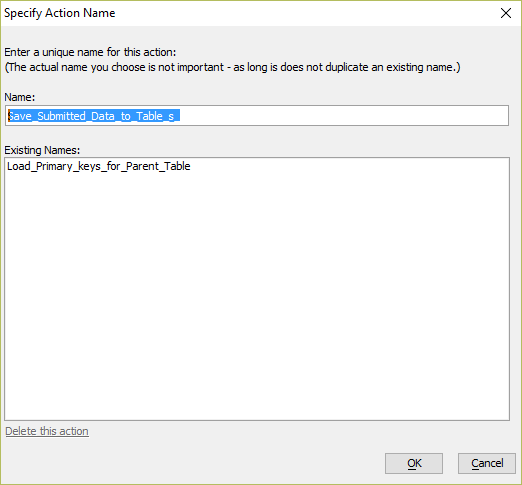This screenshot has height=485, width=522.
Task: Focus the Name text field
Action: (257, 115)
